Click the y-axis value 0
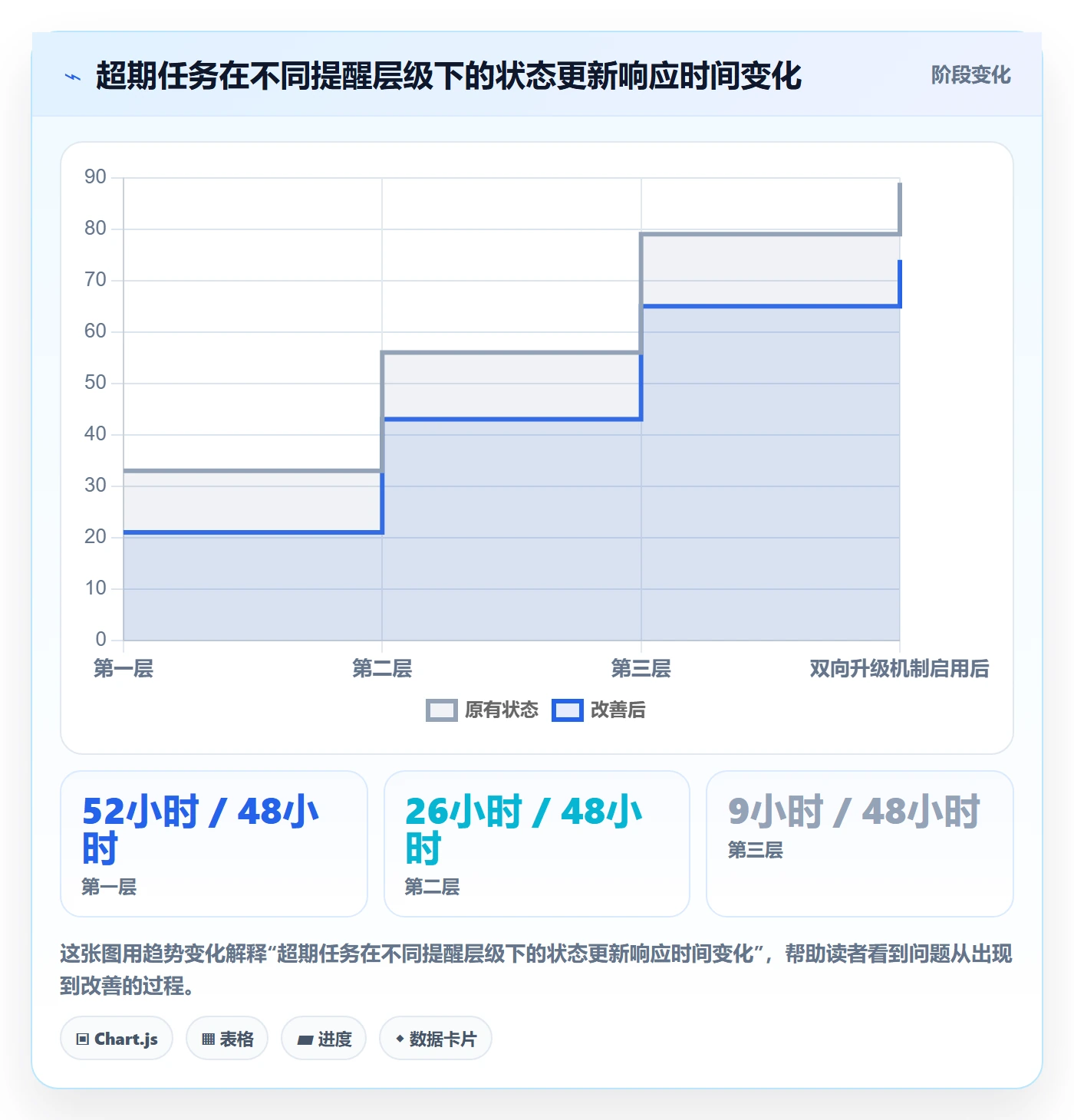This screenshot has height=1120, width=1074. (101, 640)
